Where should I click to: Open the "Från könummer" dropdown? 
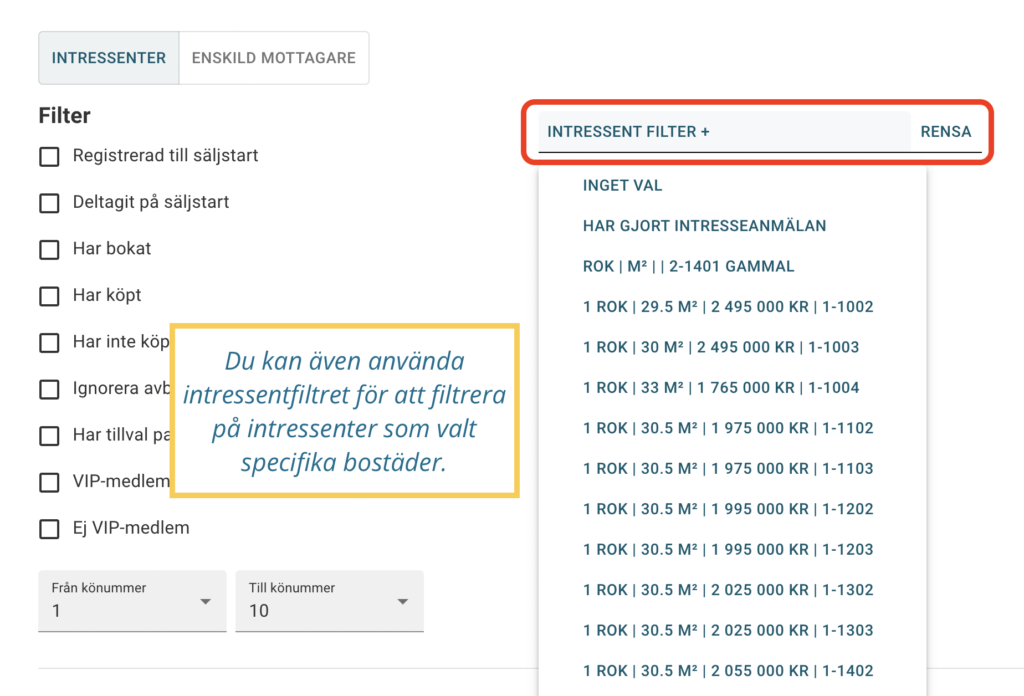pos(131,601)
